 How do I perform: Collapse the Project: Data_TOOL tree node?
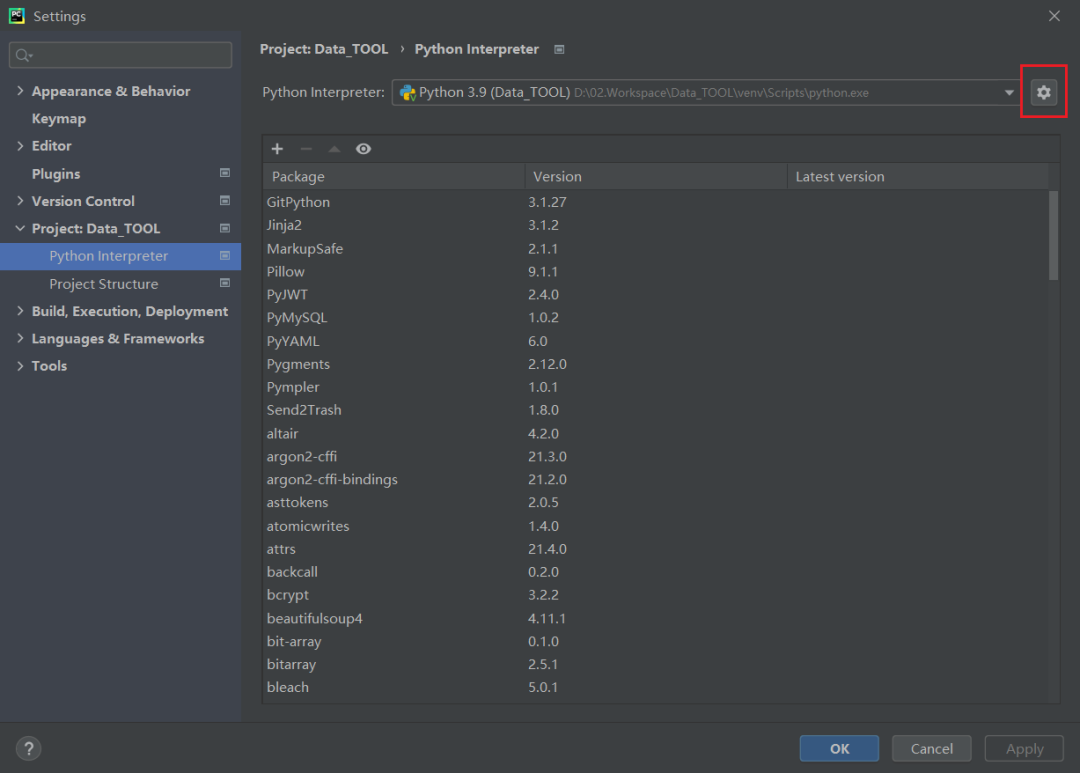[x=21, y=229]
